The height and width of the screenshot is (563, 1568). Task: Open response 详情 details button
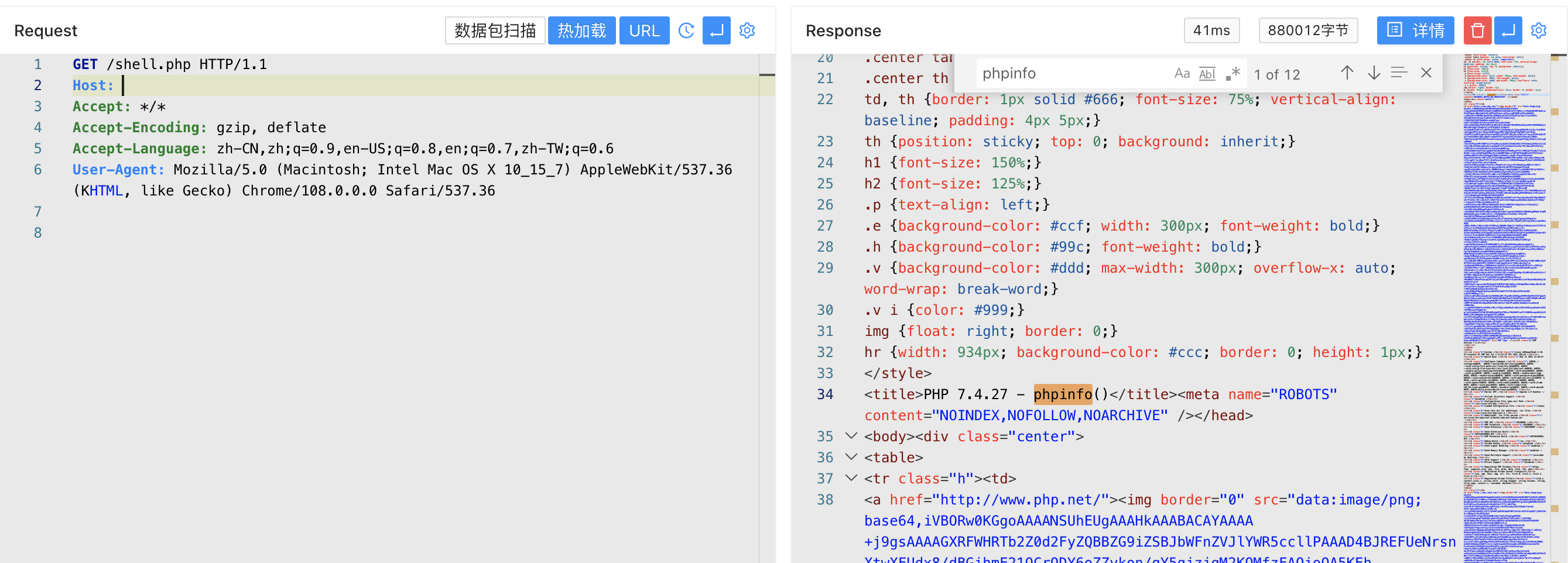tap(1415, 30)
